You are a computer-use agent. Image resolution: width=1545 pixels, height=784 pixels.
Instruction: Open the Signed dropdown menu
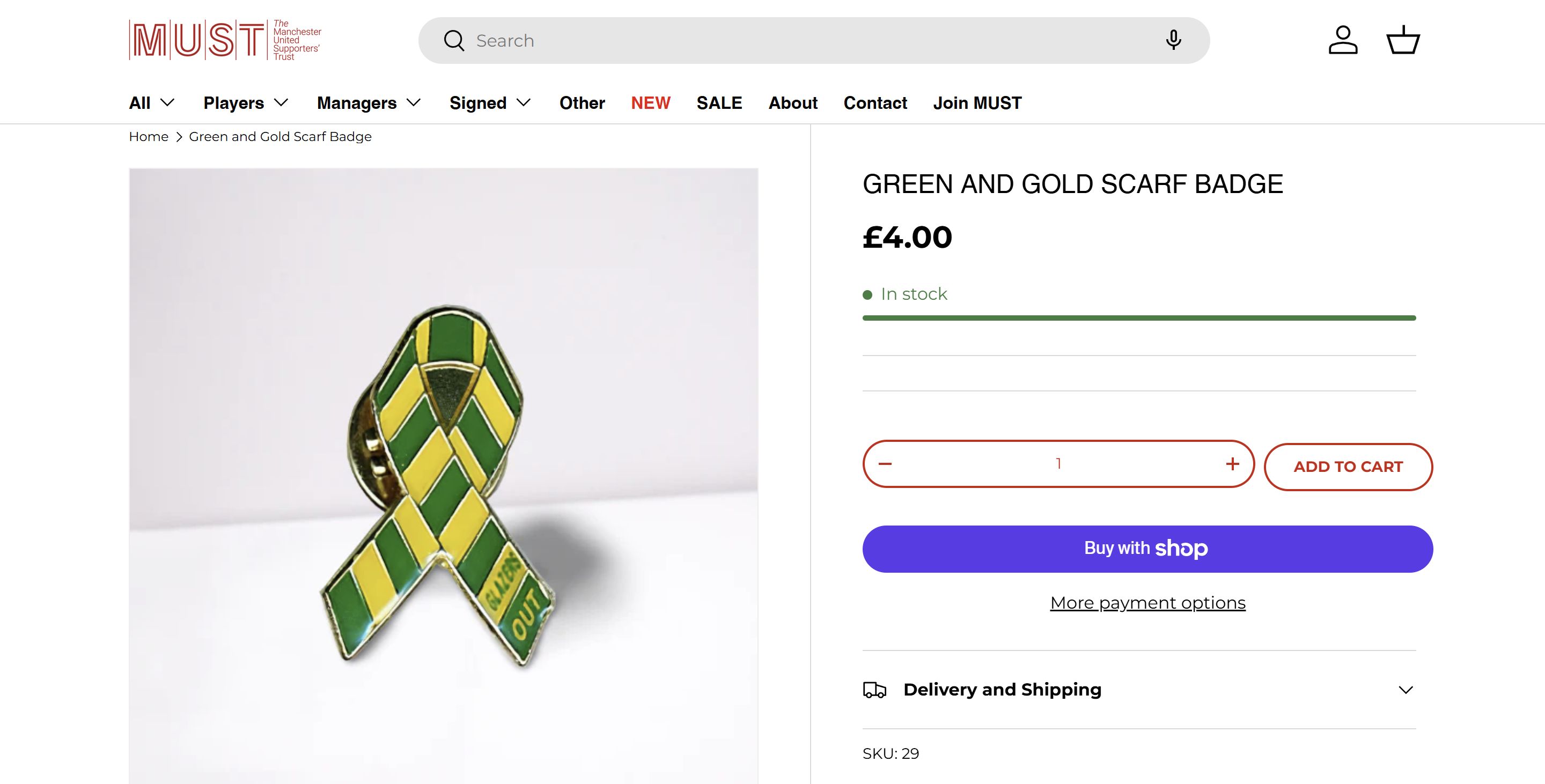pos(490,103)
